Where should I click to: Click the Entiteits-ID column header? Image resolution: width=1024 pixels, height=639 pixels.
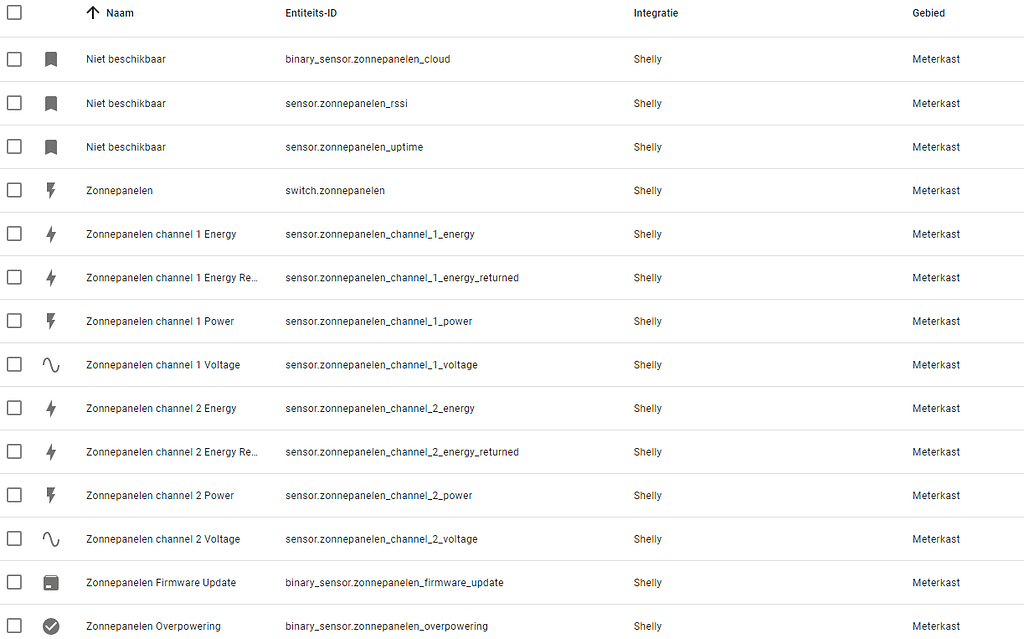click(x=310, y=12)
